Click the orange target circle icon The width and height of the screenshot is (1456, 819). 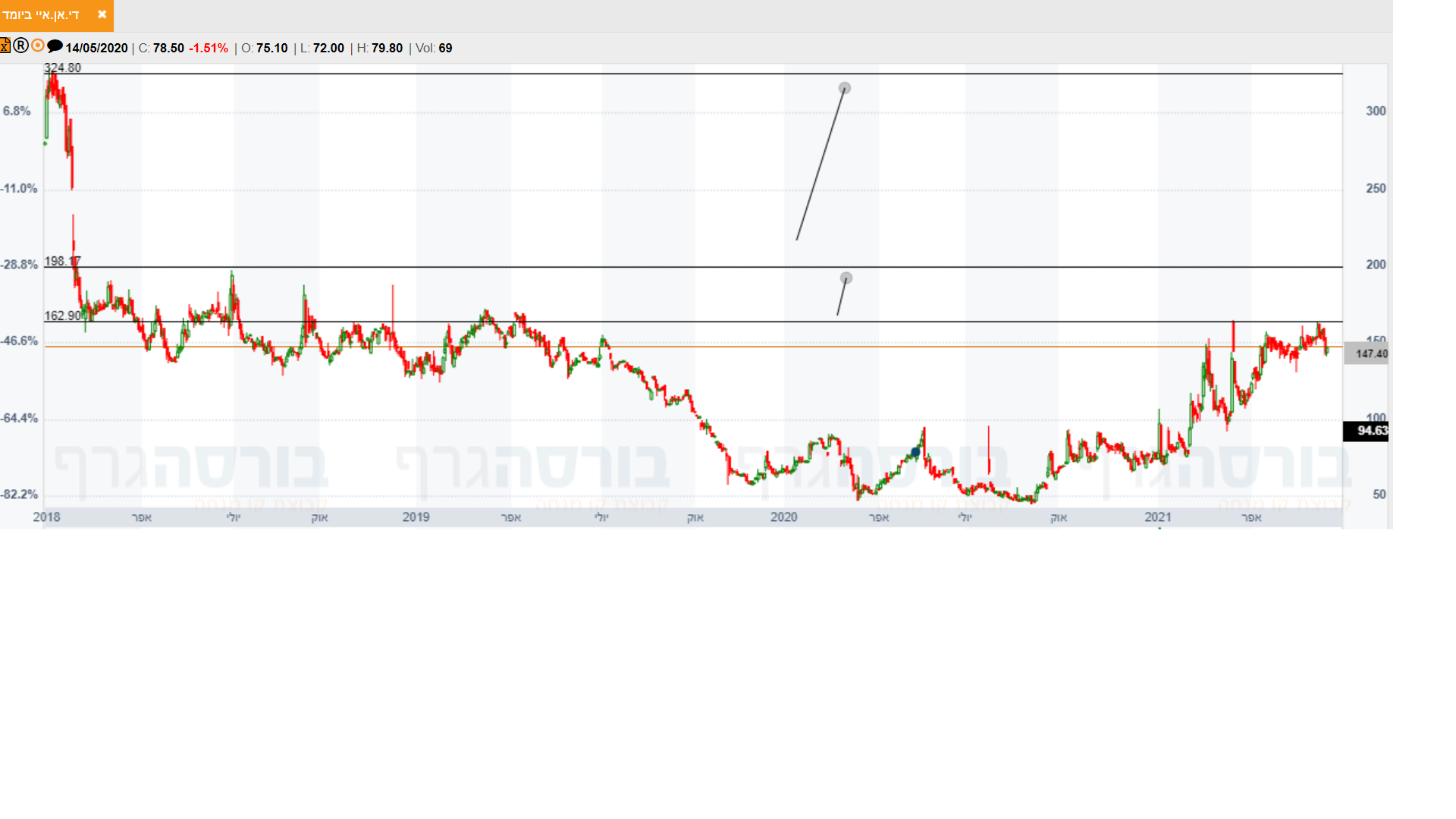click(x=38, y=46)
